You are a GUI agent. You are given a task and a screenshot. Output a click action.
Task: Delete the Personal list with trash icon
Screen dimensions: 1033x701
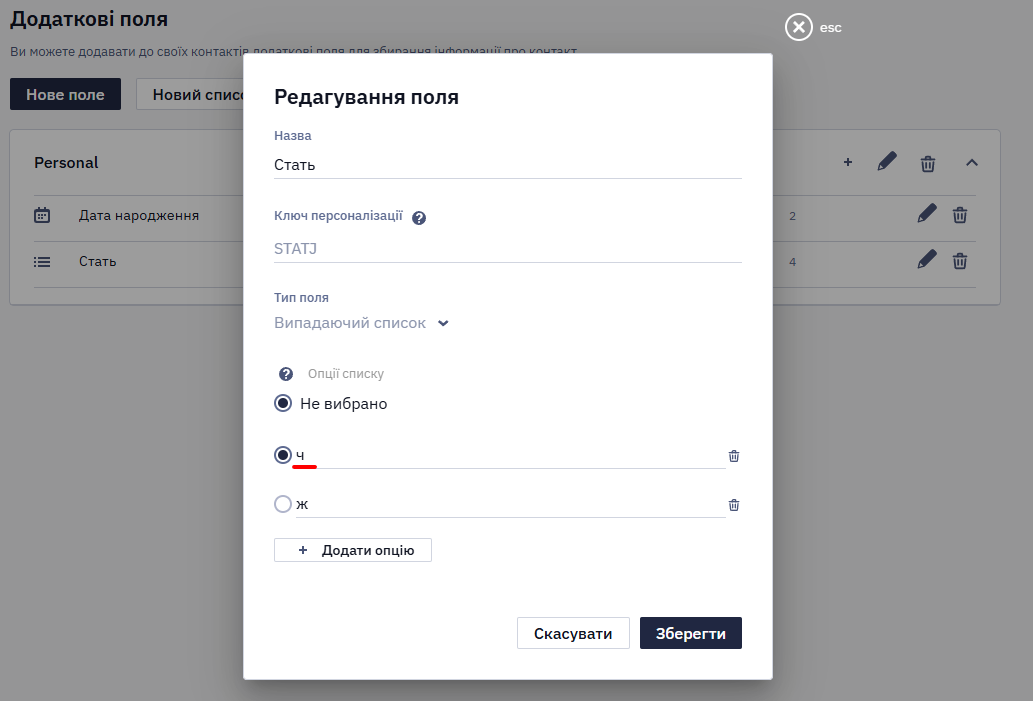point(928,163)
